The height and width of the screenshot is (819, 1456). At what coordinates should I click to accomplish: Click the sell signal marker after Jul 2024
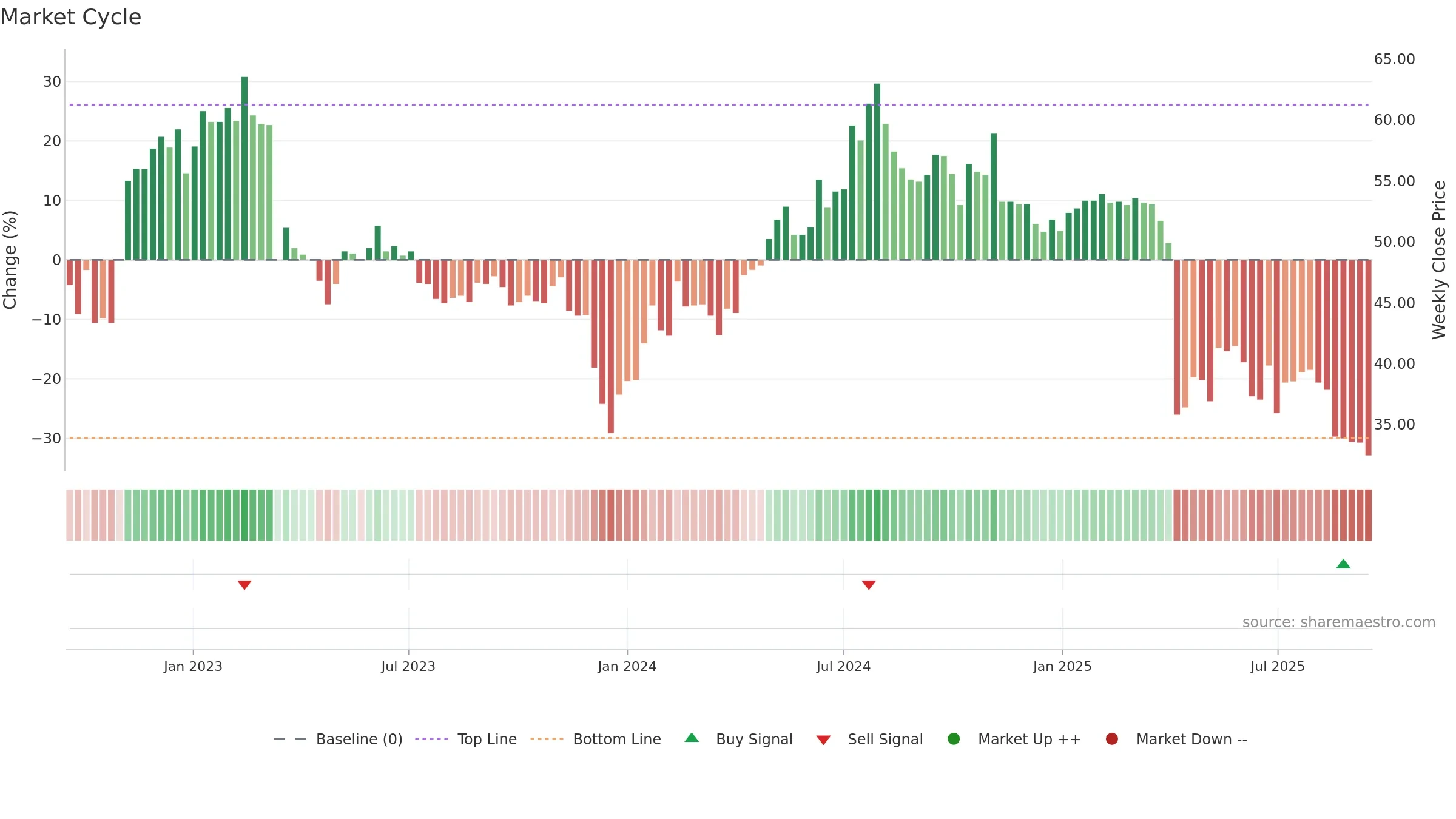869,585
